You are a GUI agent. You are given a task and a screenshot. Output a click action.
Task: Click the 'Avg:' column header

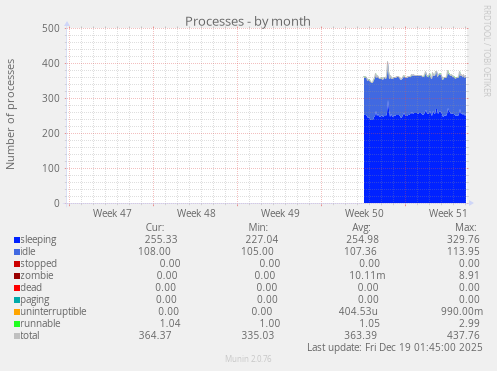pyautogui.click(x=361, y=227)
